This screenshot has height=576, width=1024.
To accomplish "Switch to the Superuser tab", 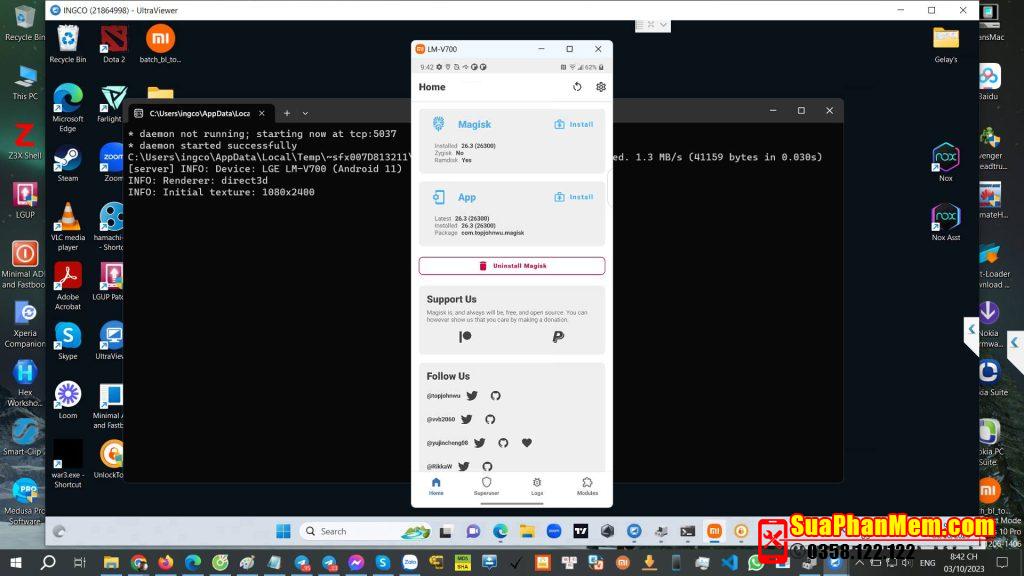I will coord(486,486).
